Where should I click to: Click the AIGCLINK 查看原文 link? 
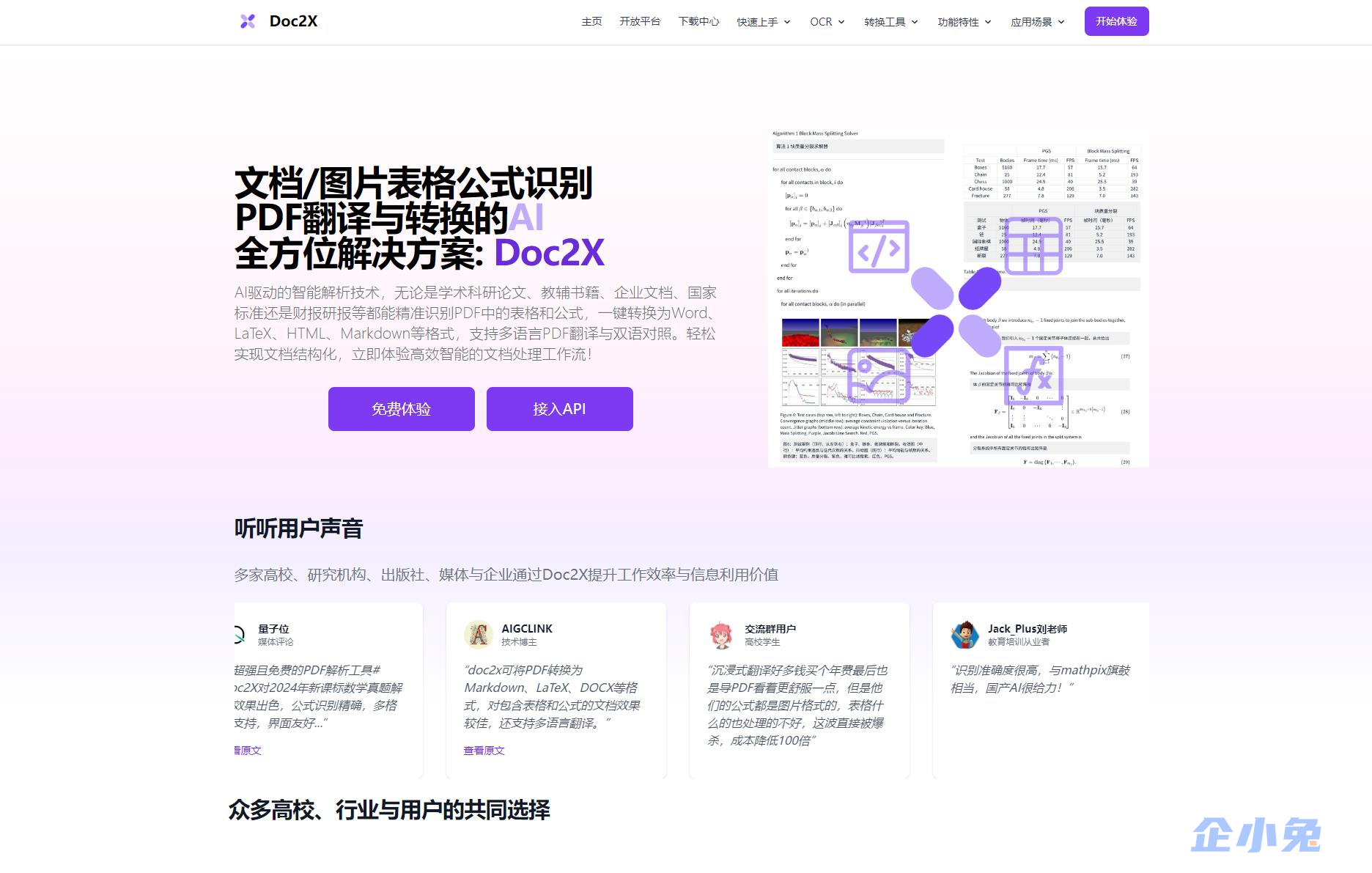pyautogui.click(x=483, y=750)
